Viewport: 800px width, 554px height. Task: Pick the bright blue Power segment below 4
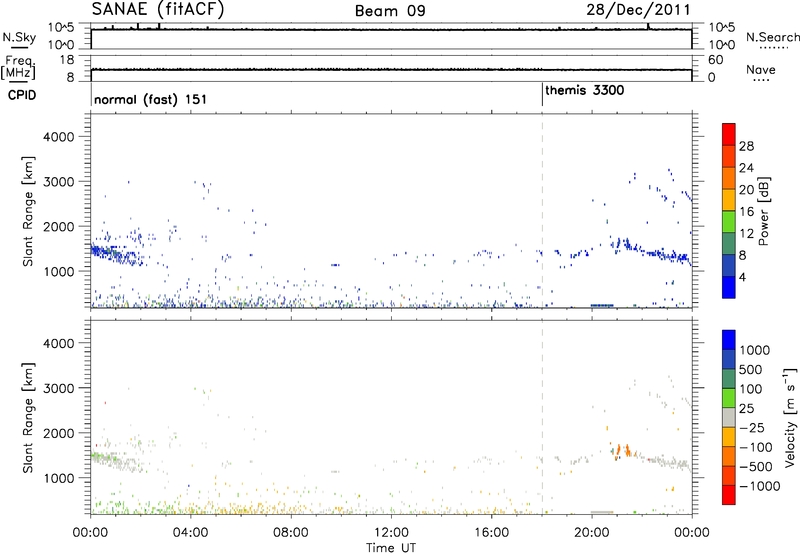coord(729,287)
